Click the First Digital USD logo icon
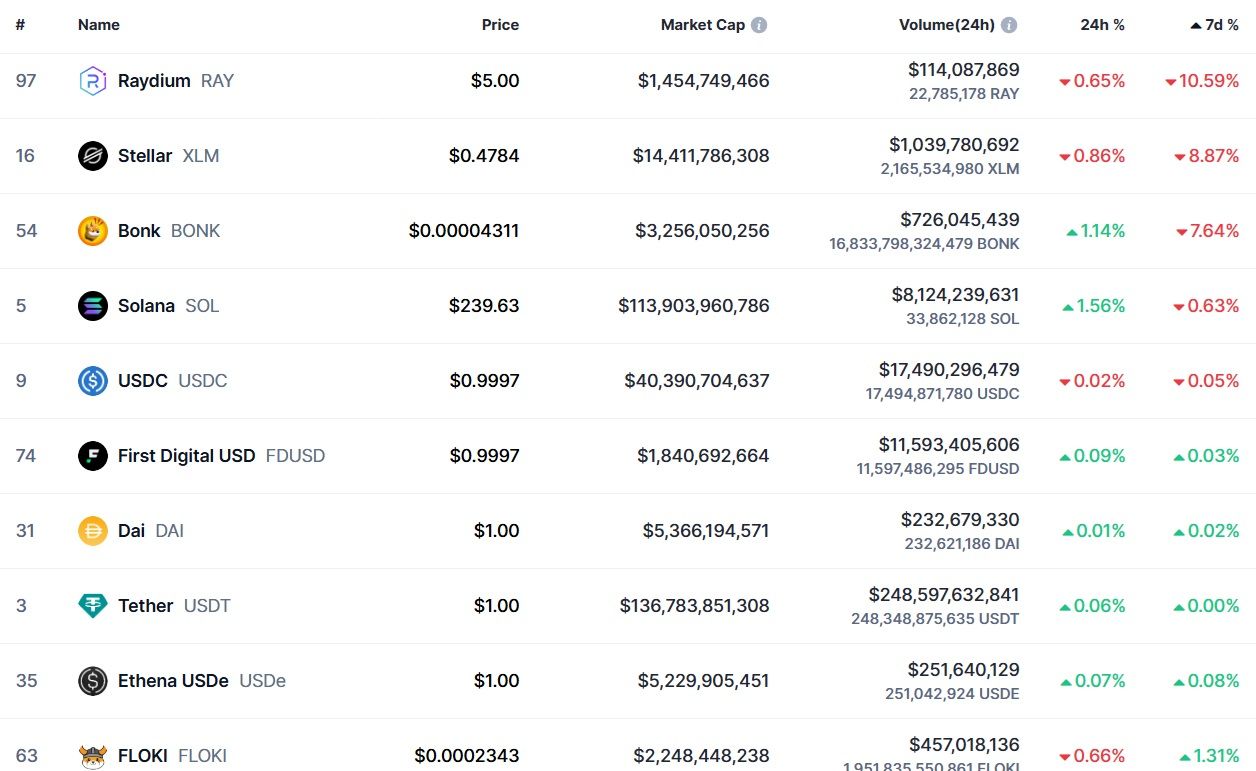This screenshot has width=1256, height=771. click(93, 456)
